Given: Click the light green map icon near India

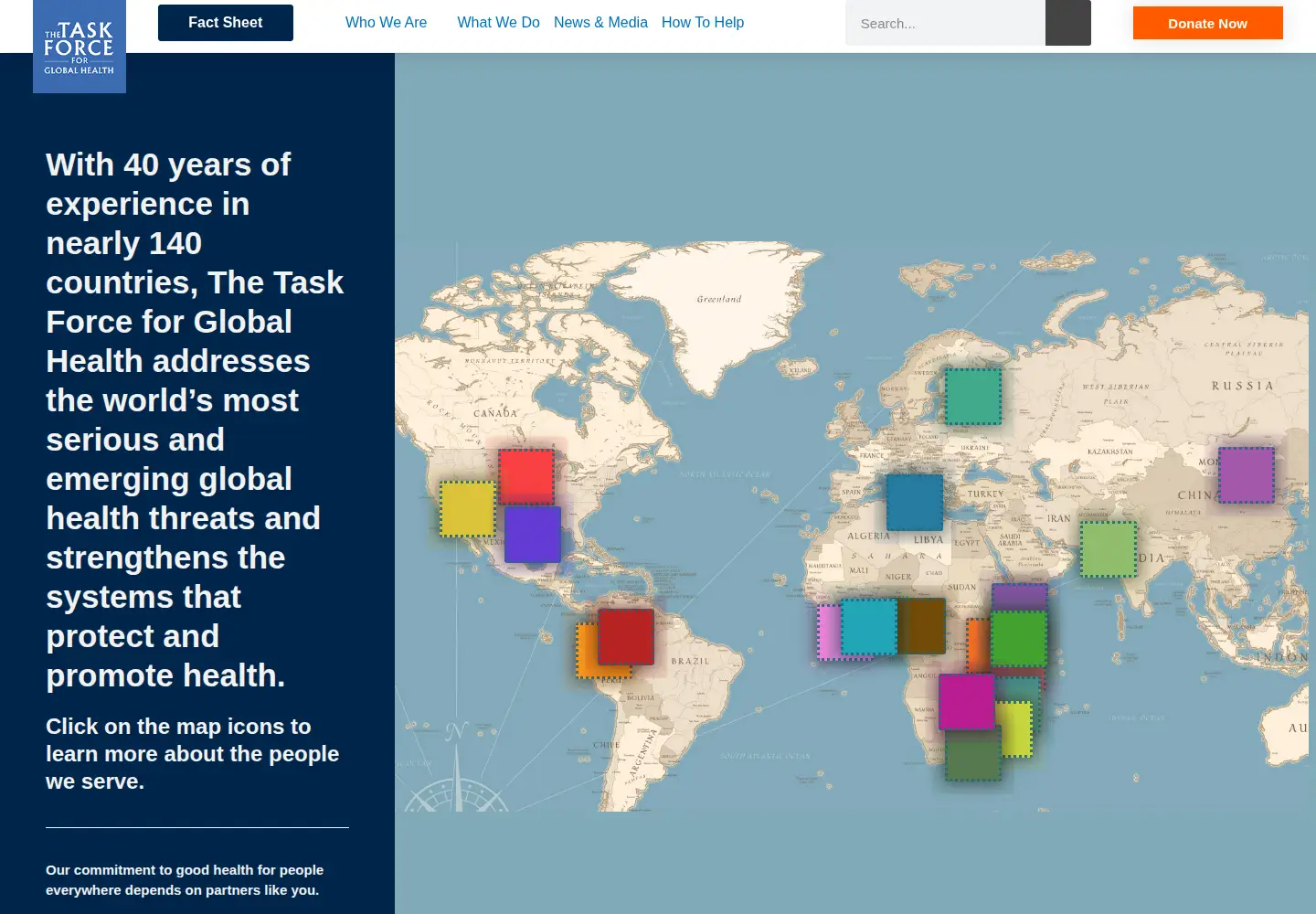Looking at the screenshot, I should click(1109, 549).
